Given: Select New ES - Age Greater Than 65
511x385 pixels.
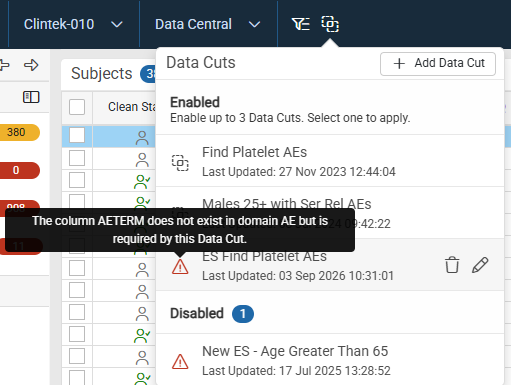Looking at the screenshot, I should (330, 360).
